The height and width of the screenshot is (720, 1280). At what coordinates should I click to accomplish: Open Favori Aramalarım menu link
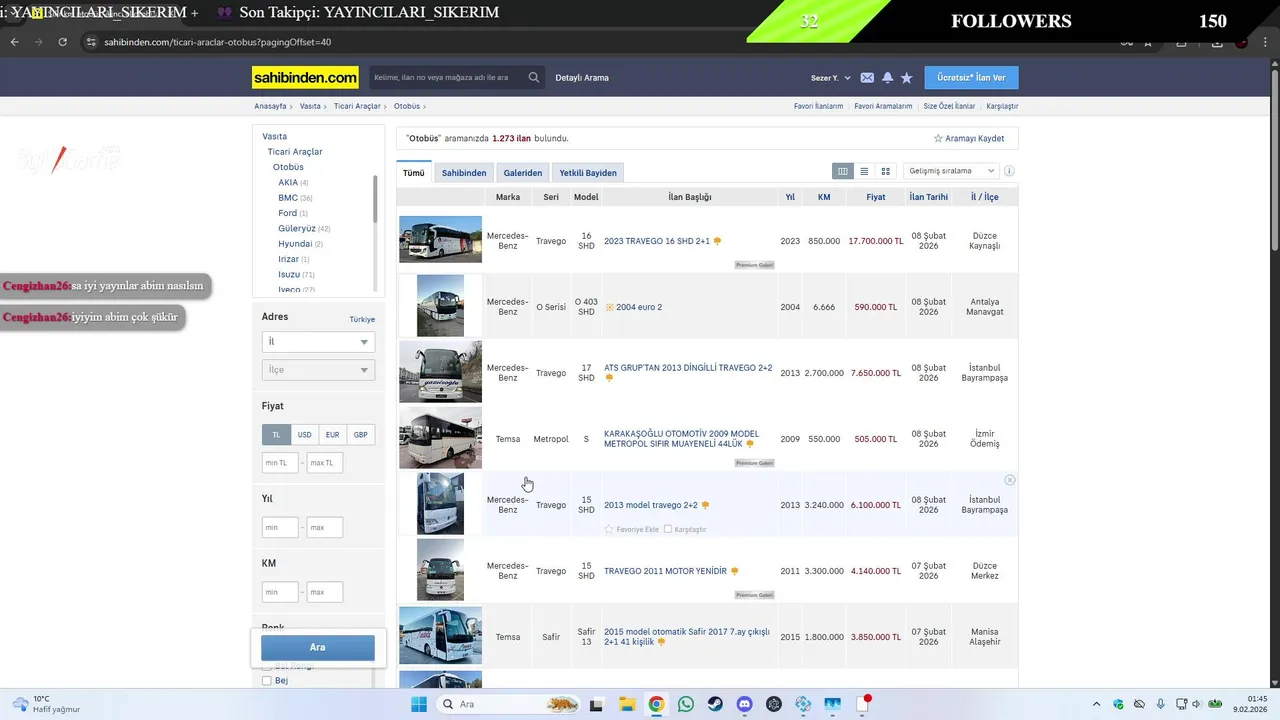[883, 106]
